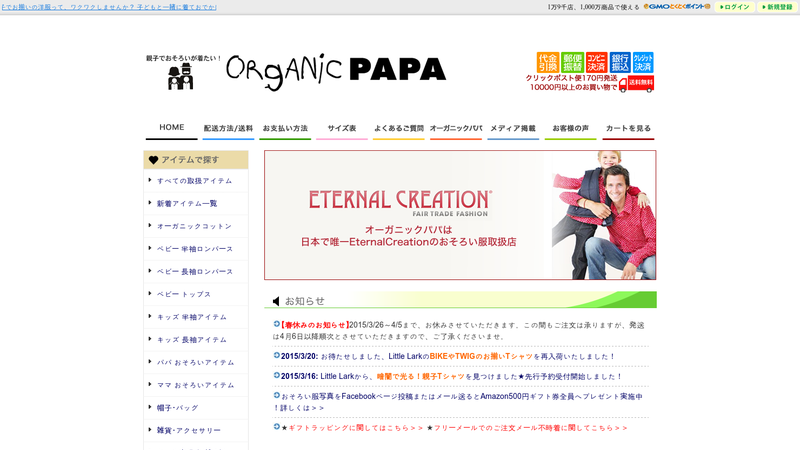Open the HOME tab
Screen dimensions: 800x450
(171, 128)
